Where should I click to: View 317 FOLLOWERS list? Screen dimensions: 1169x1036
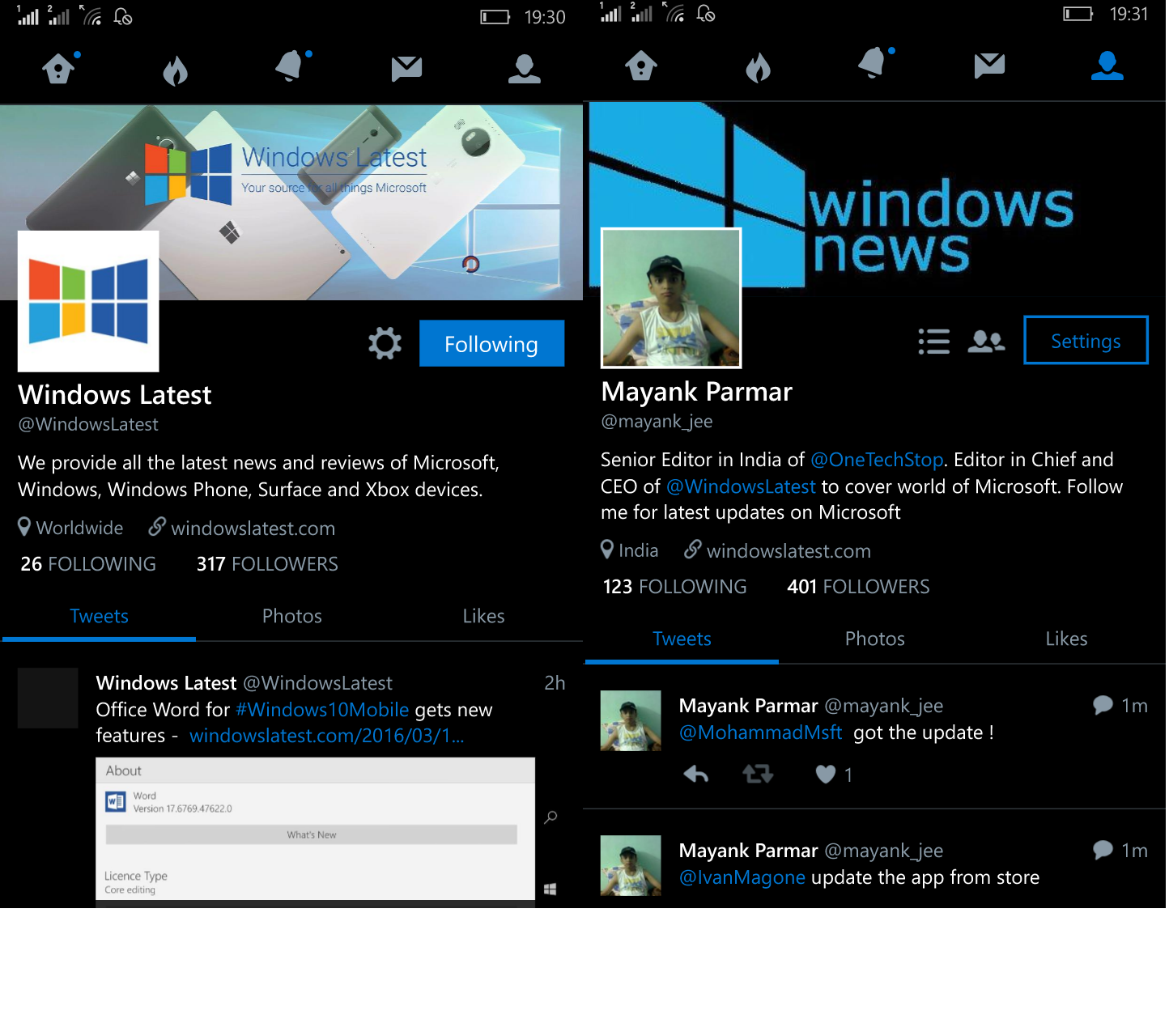[267, 564]
